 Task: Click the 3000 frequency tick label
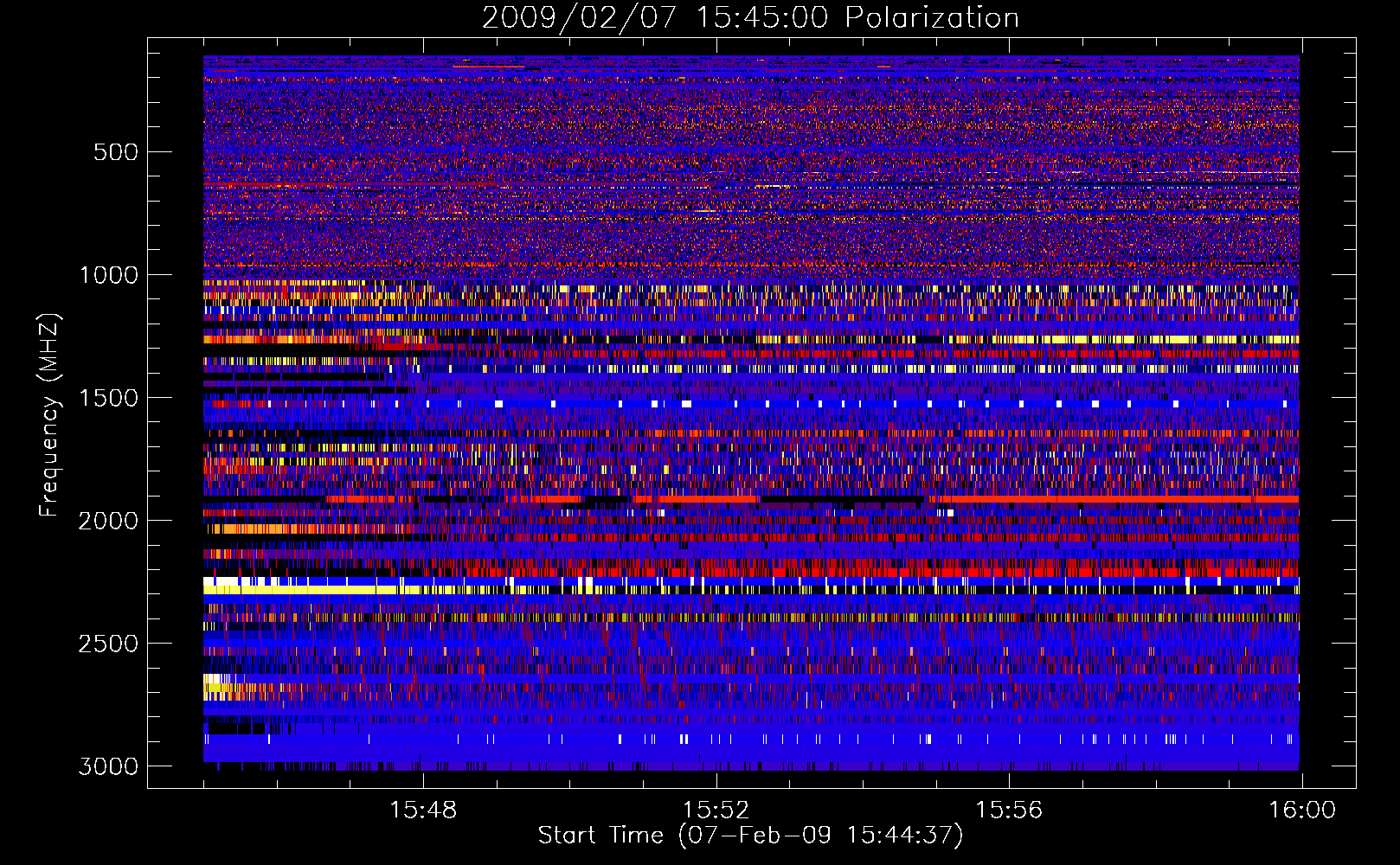(x=108, y=766)
